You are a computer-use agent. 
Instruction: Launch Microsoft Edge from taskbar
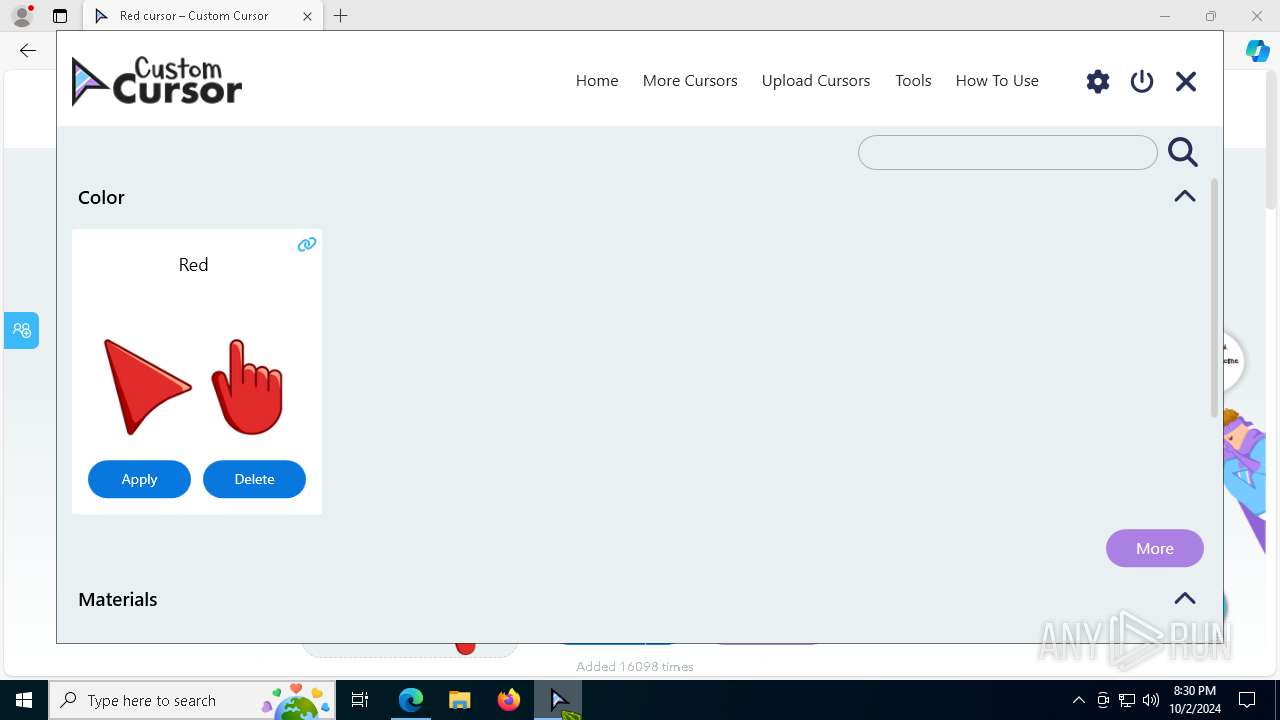point(411,700)
